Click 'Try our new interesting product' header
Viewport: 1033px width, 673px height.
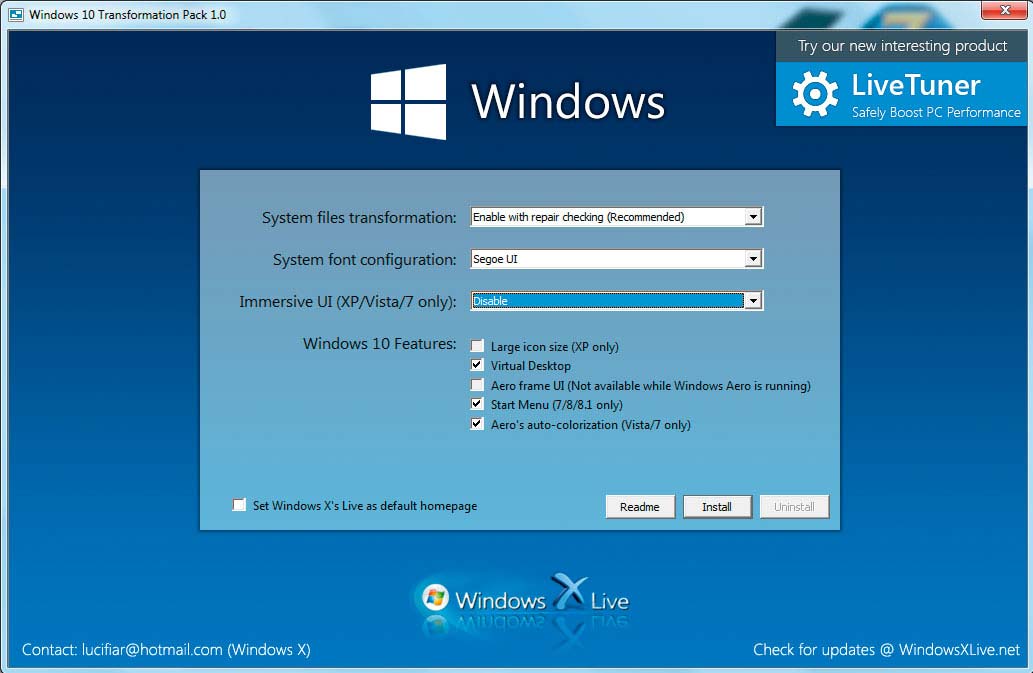click(x=902, y=46)
